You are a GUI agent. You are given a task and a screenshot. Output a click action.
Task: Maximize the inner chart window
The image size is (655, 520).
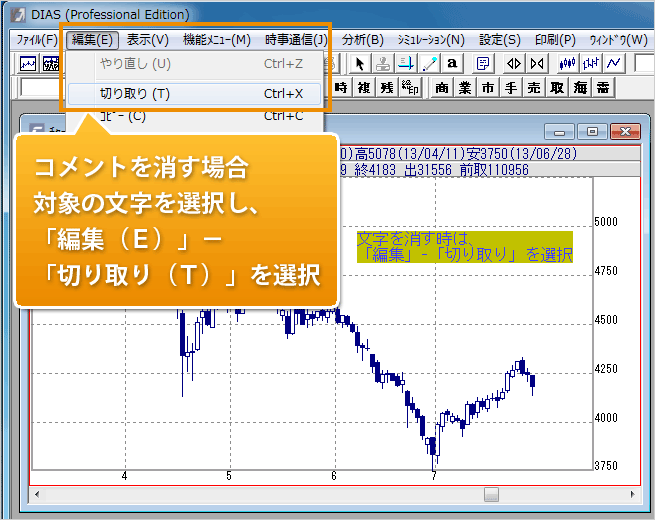[x=592, y=132]
